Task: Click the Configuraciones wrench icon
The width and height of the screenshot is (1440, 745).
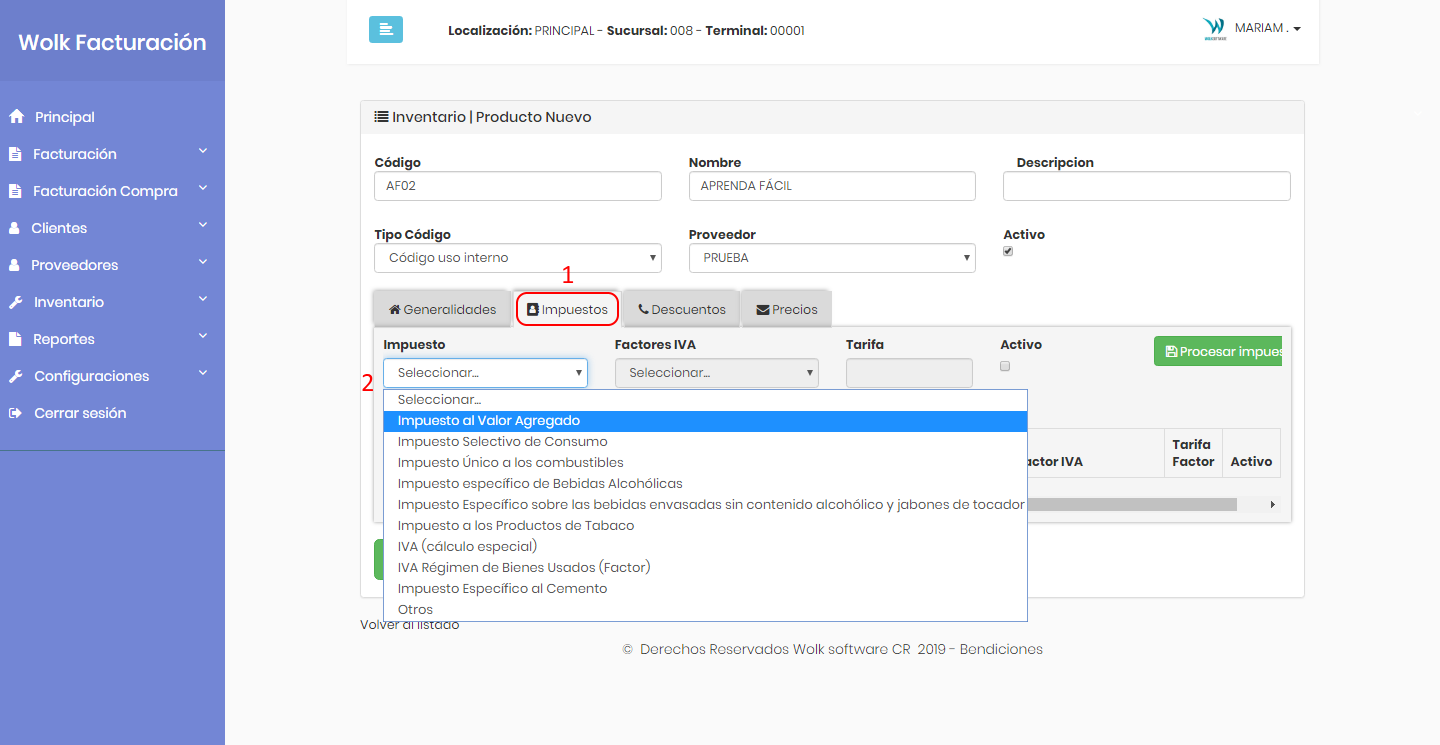Action: 15,376
